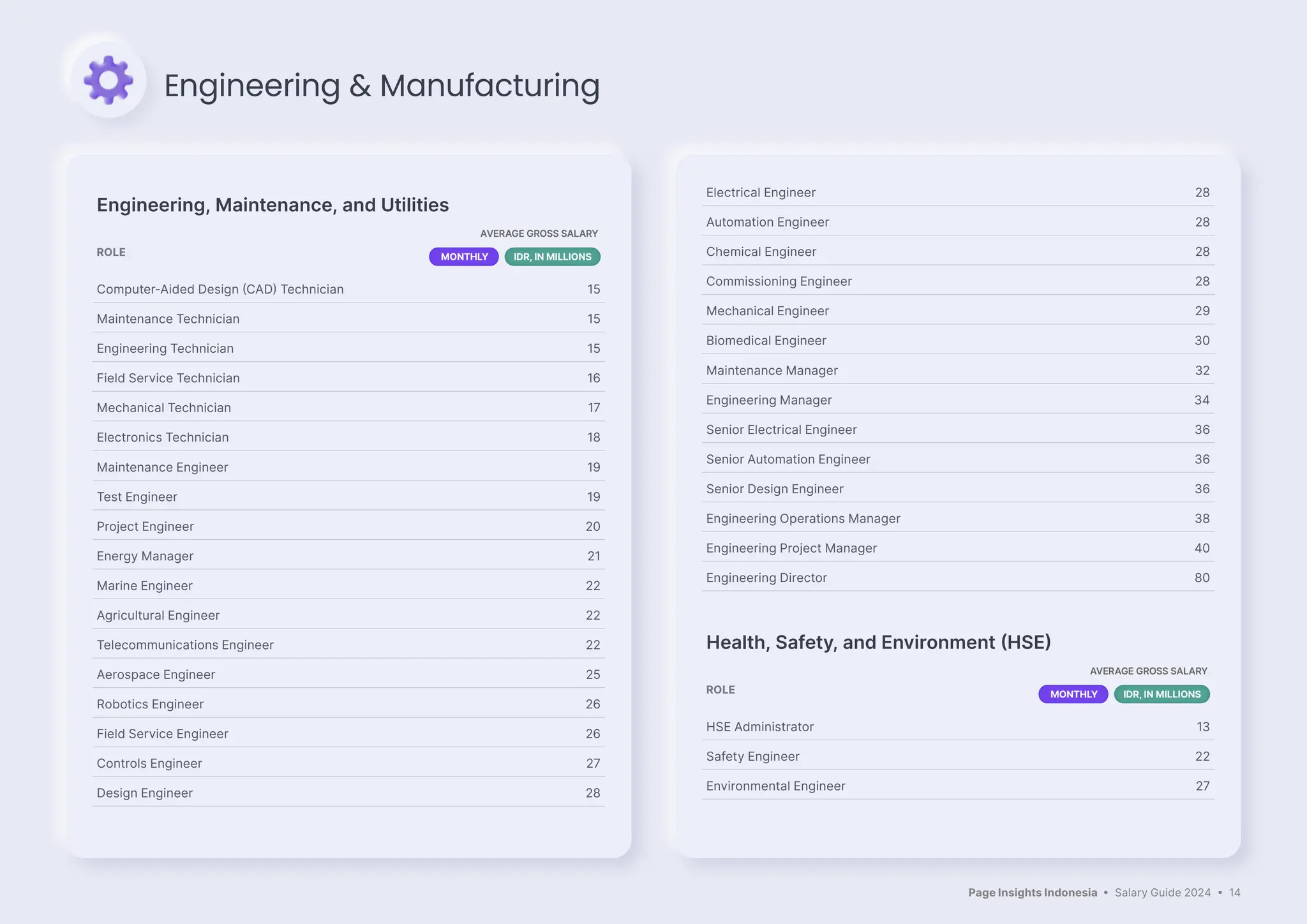
Task: Click the Salary Guide 2024 footer text
Action: point(1163,893)
